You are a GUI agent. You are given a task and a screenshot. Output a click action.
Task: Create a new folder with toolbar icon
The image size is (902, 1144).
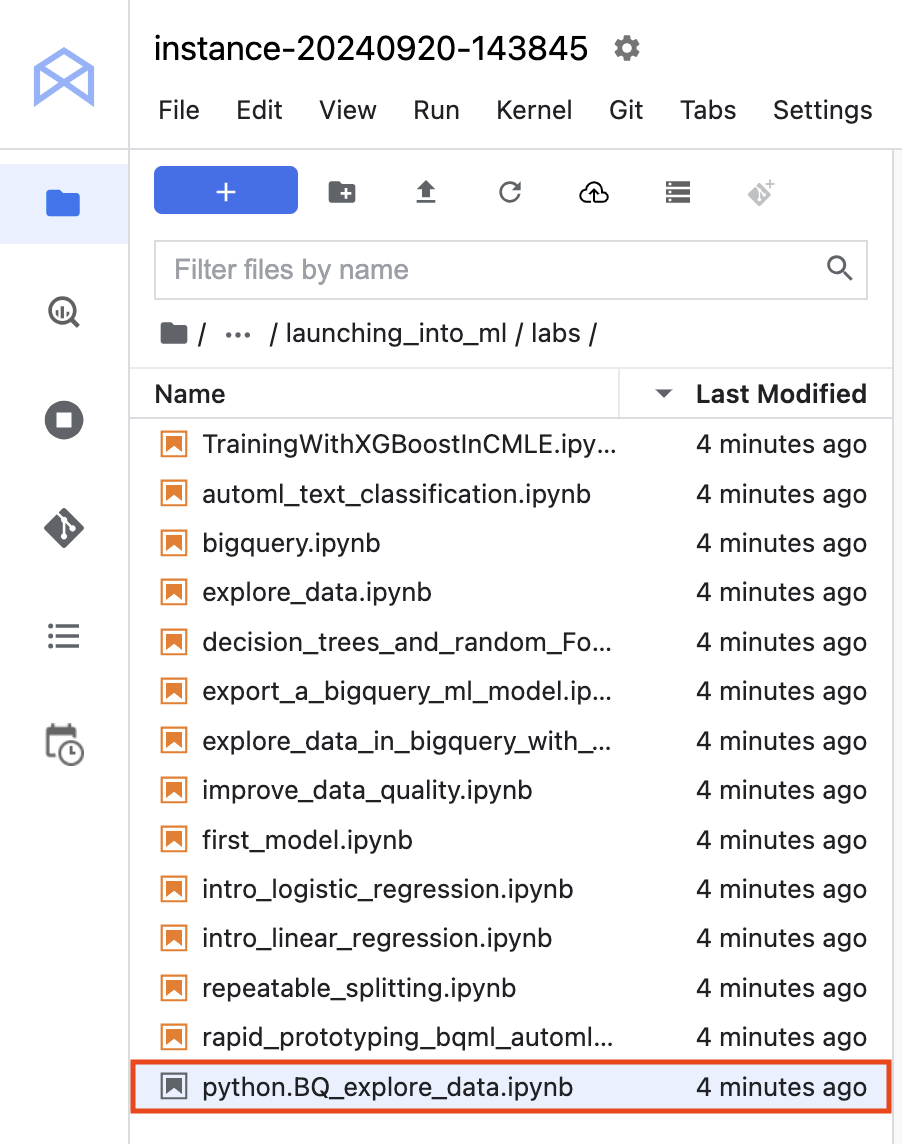click(x=341, y=190)
